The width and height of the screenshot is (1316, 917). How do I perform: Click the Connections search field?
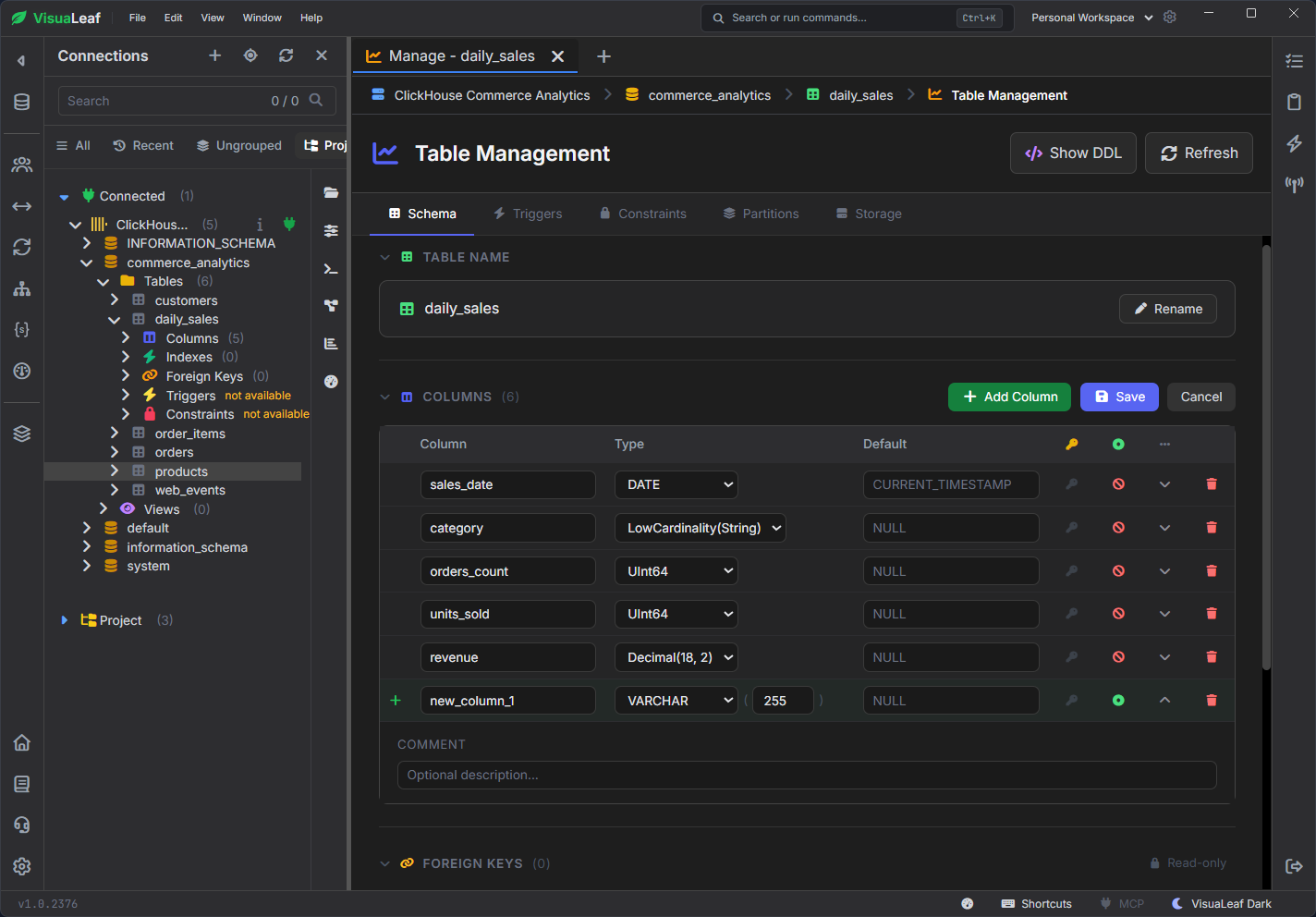(x=197, y=101)
